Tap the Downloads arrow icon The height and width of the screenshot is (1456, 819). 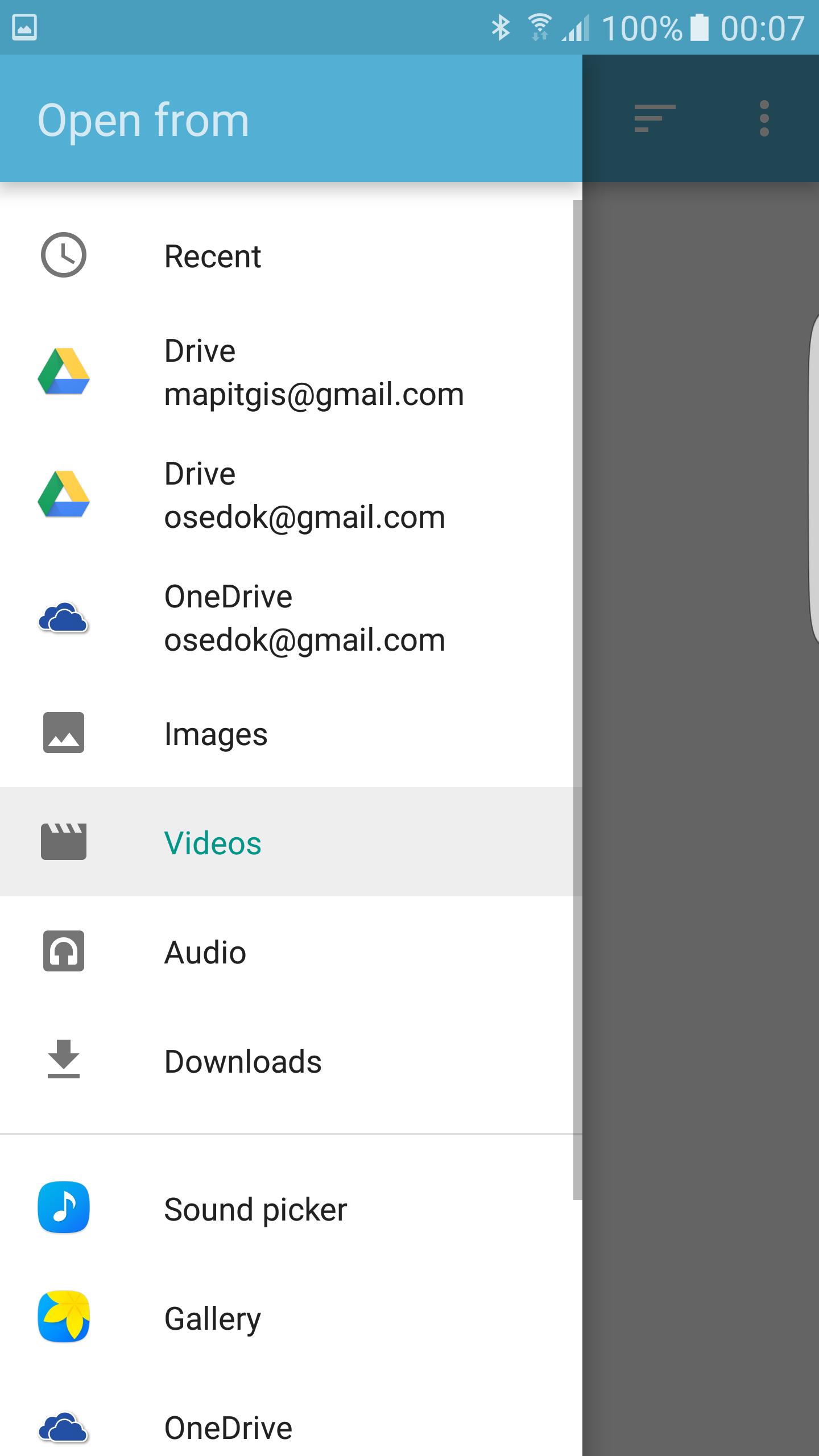64,1059
